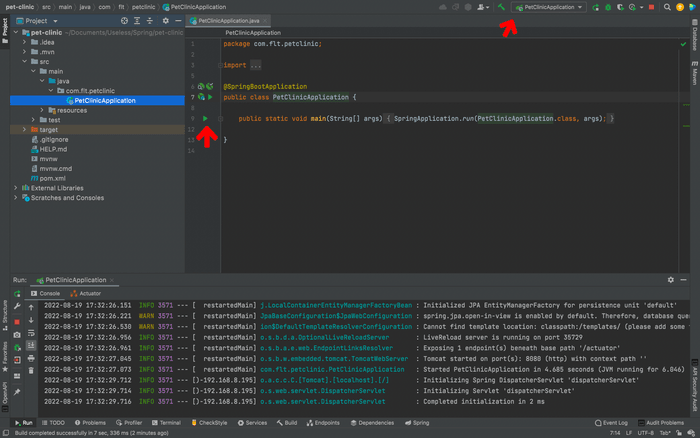This screenshot has height=438, width=700.
Task: Select pom.xml in the project tree
Action: coord(49,178)
